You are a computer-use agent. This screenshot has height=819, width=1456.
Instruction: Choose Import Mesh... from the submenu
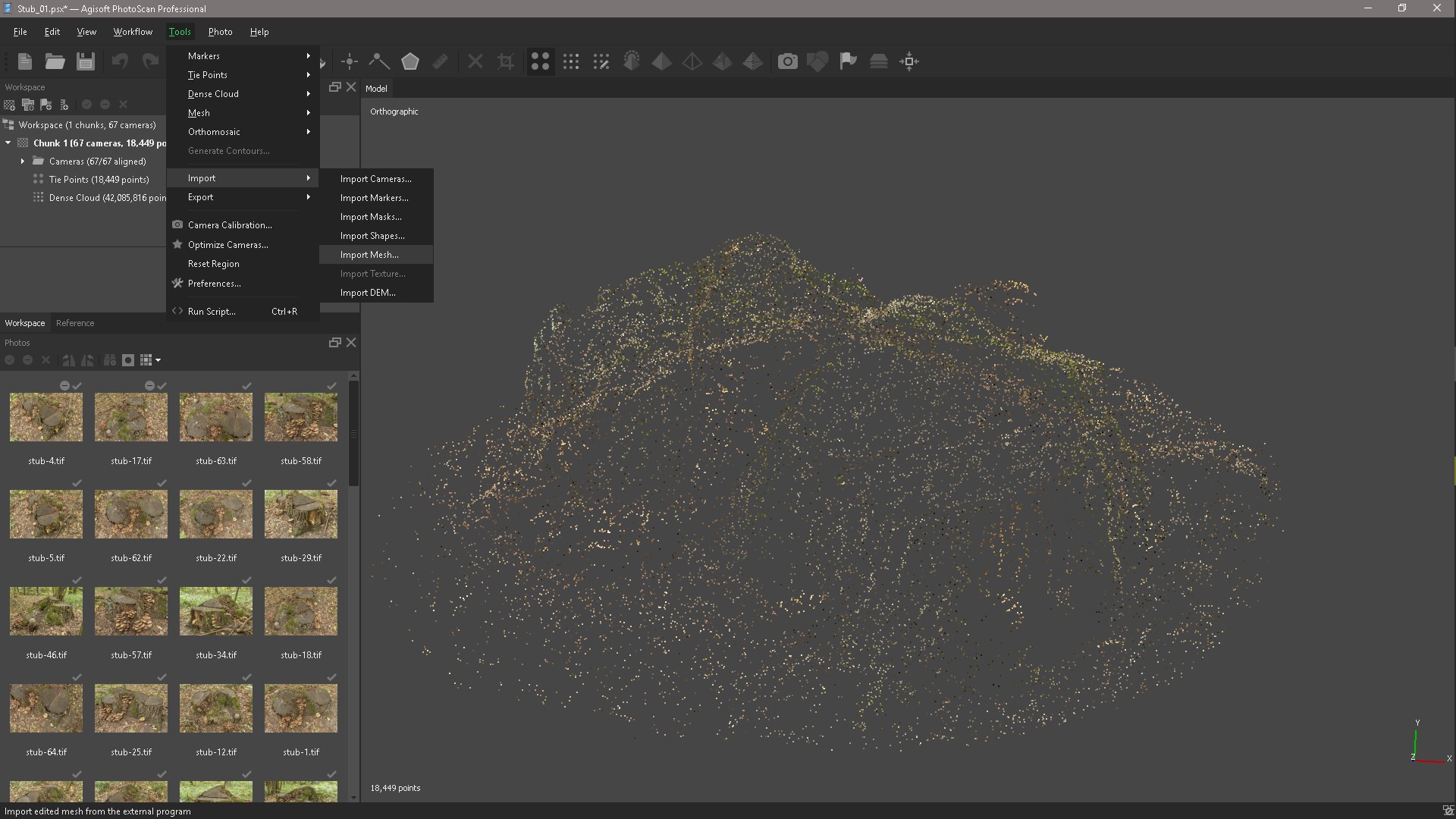[x=369, y=255]
